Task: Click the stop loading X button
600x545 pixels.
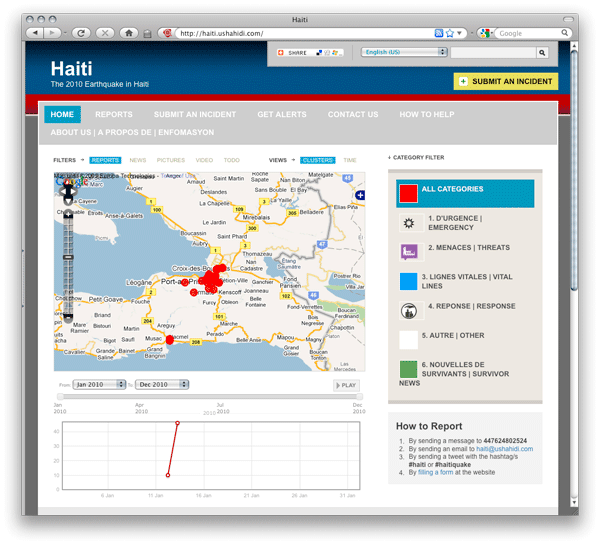Action: point(105,33)
